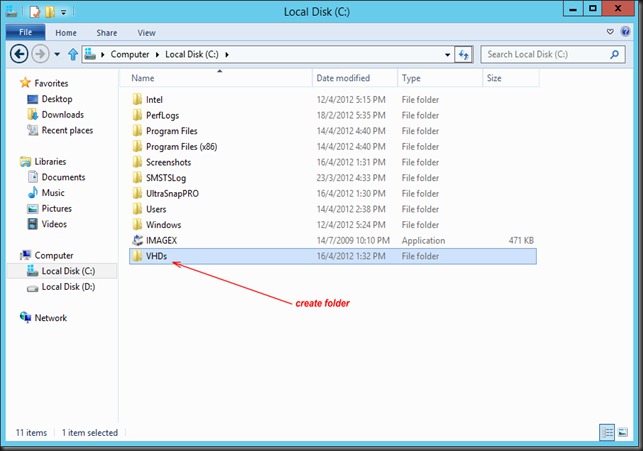This screenshot has height=451, width=643.
Task: Click the Properties quick access icon
Action: point(35,11)
